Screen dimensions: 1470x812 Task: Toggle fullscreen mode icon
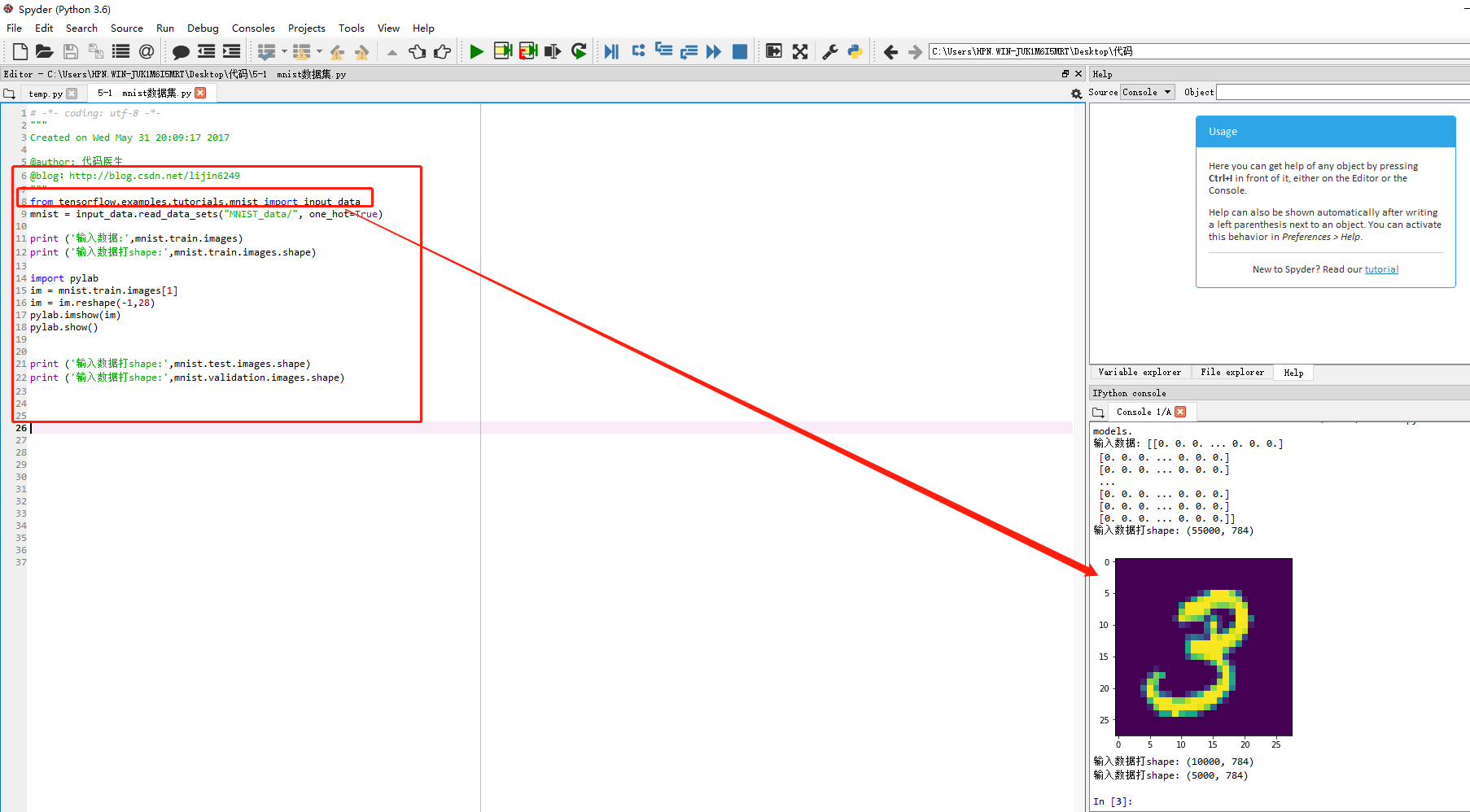800,51
